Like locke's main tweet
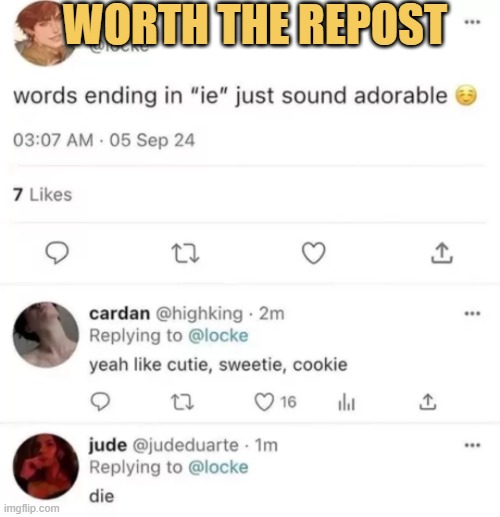This screenshot has height=517, width=500. click(313, 253)
